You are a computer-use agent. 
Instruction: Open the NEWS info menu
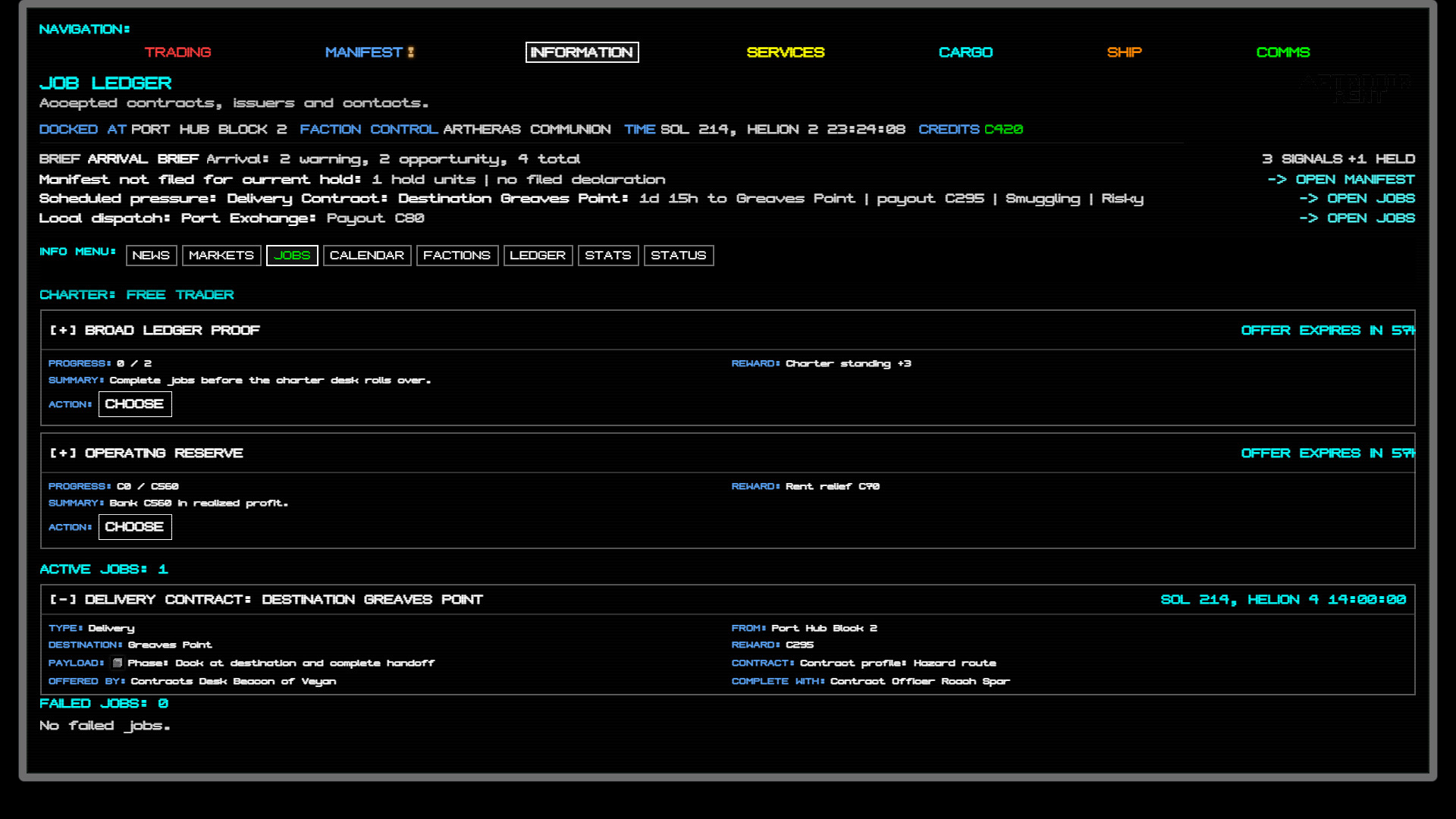point(151,256)
